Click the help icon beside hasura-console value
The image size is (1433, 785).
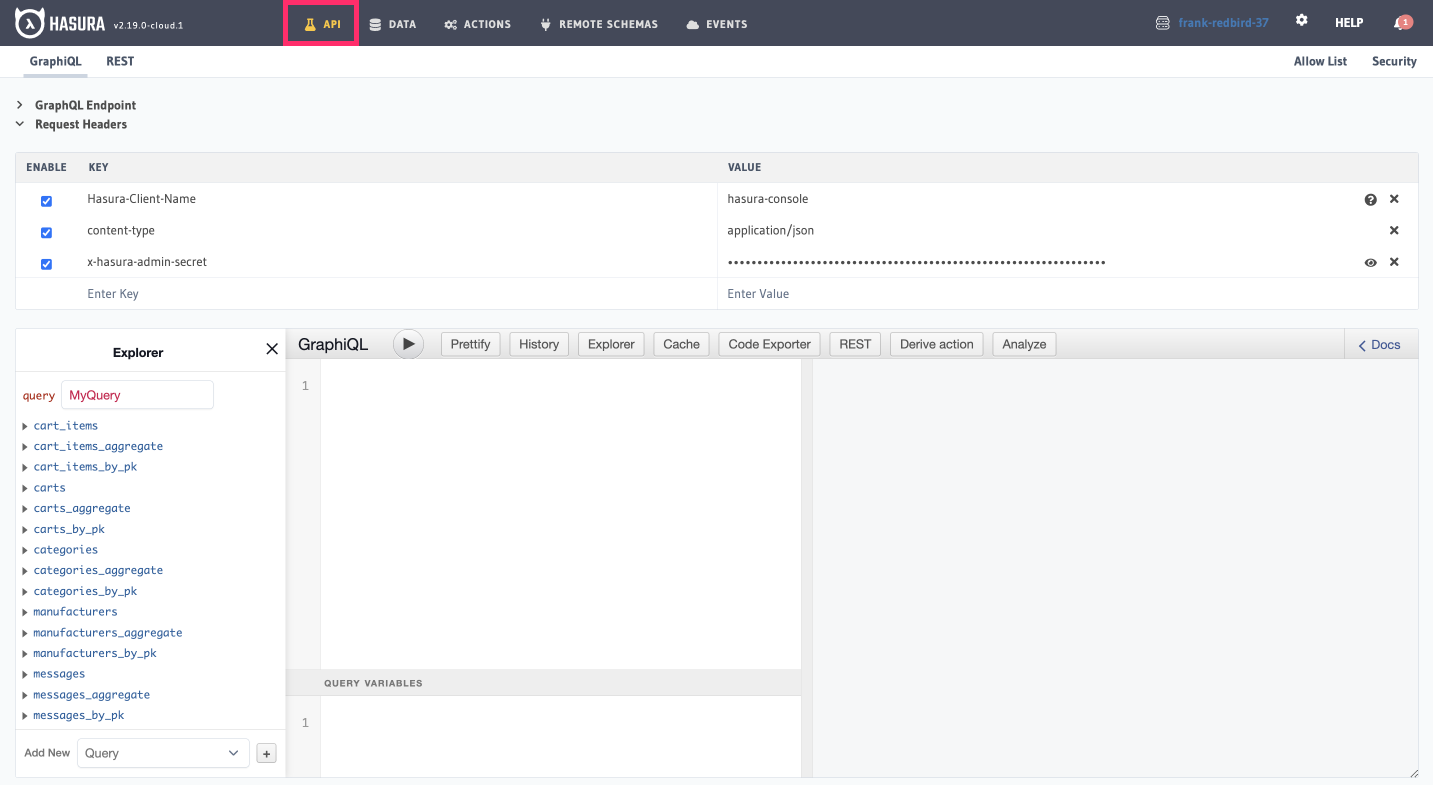[1370, 200]
